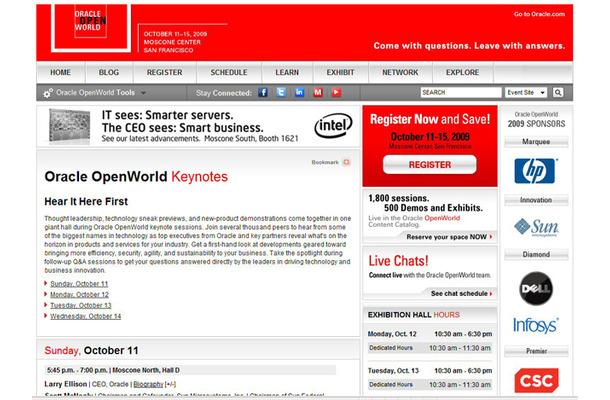Click the Oracle OpenWorld Keynotes title

point(136,177)
